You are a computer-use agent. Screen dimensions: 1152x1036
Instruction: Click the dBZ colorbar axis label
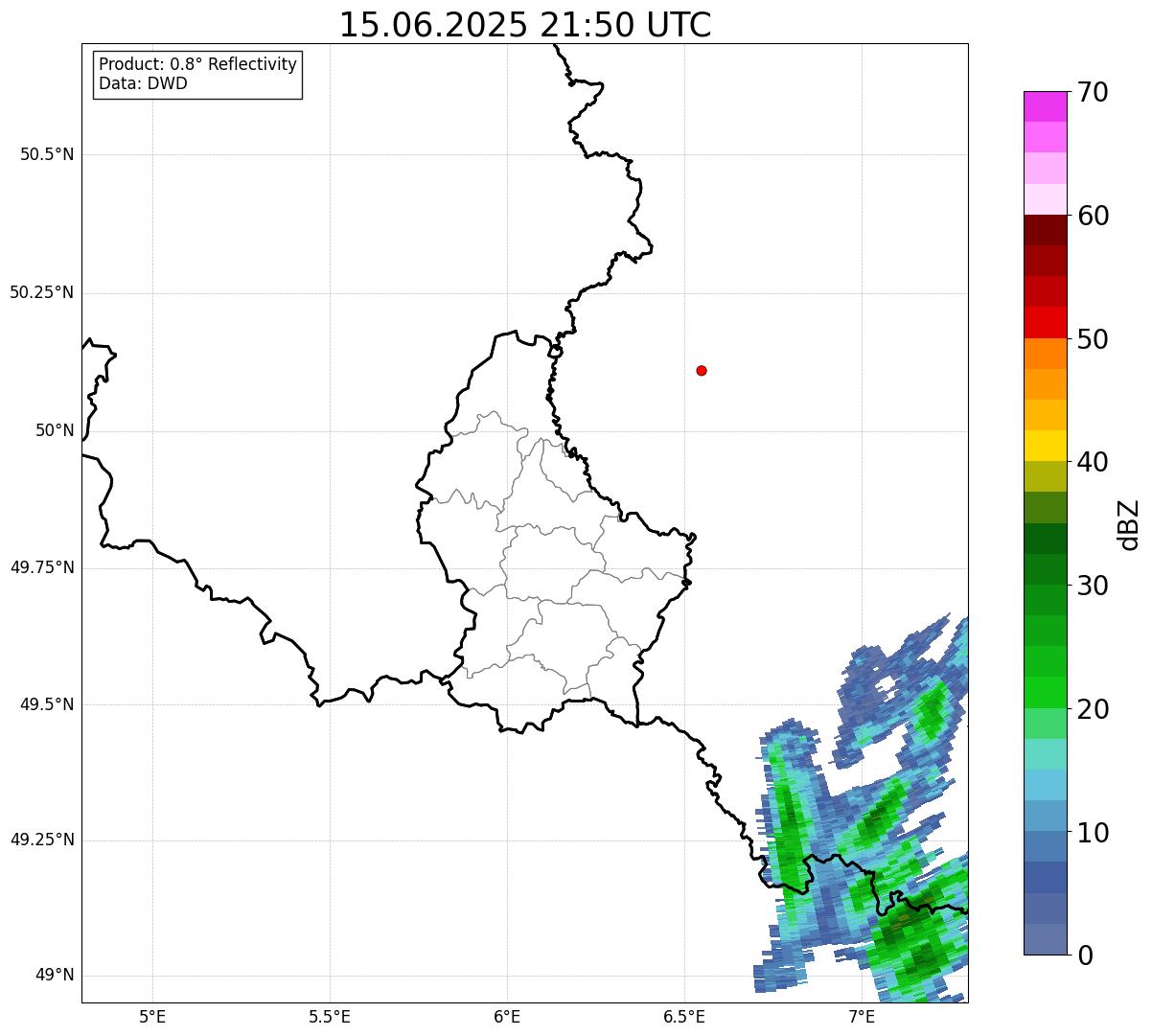[1129, 524]
